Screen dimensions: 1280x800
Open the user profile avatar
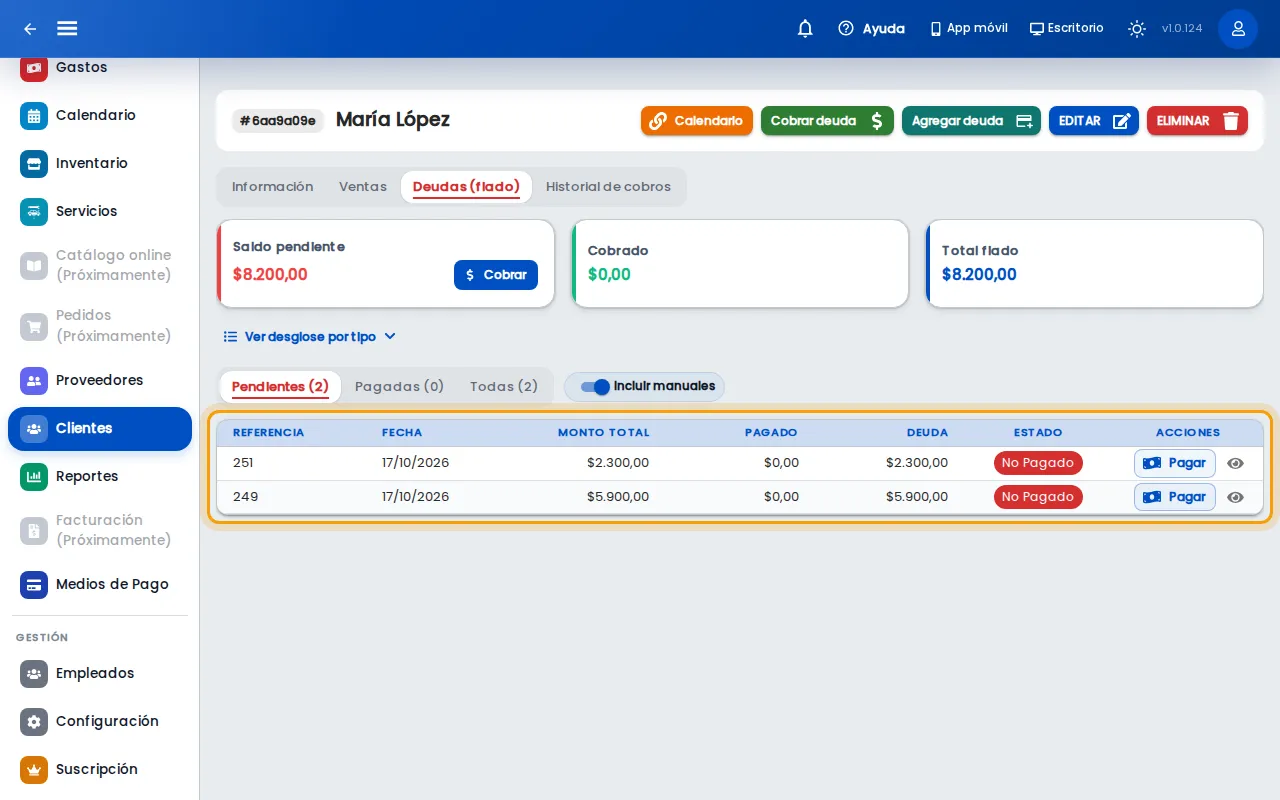(1238, 29)
